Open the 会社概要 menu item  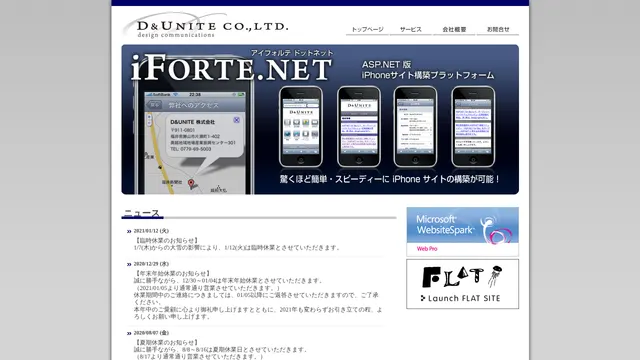click(454, 29)
